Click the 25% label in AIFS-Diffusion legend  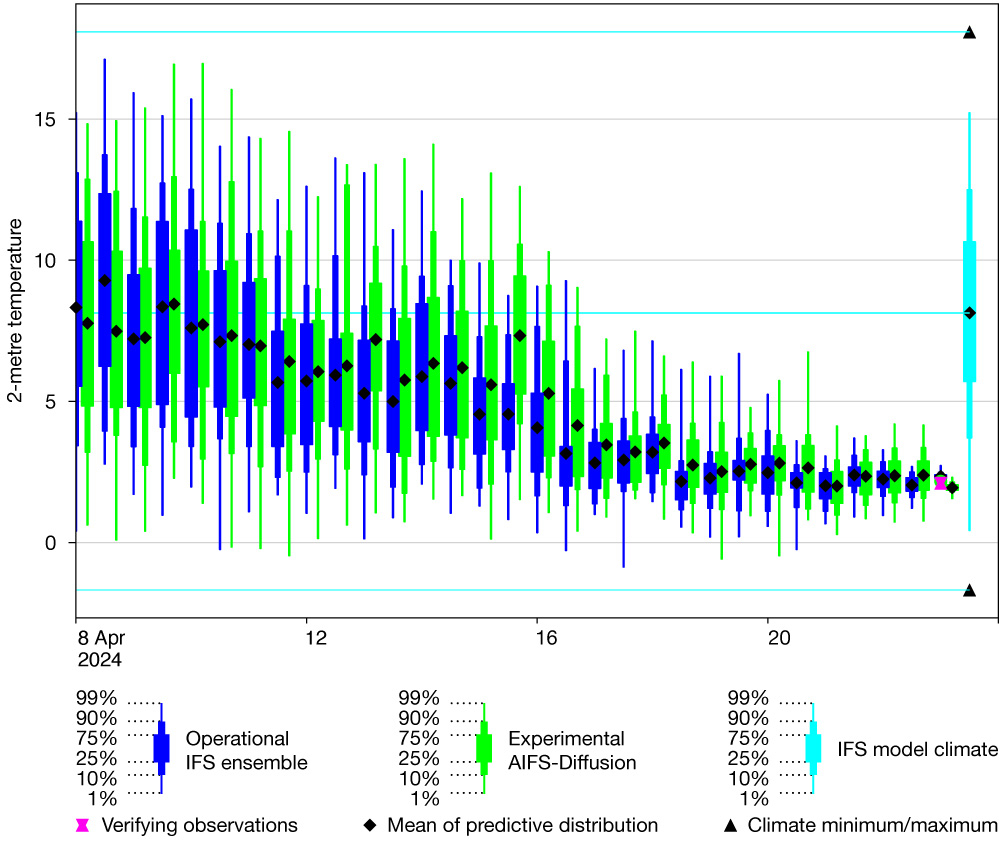419,758
